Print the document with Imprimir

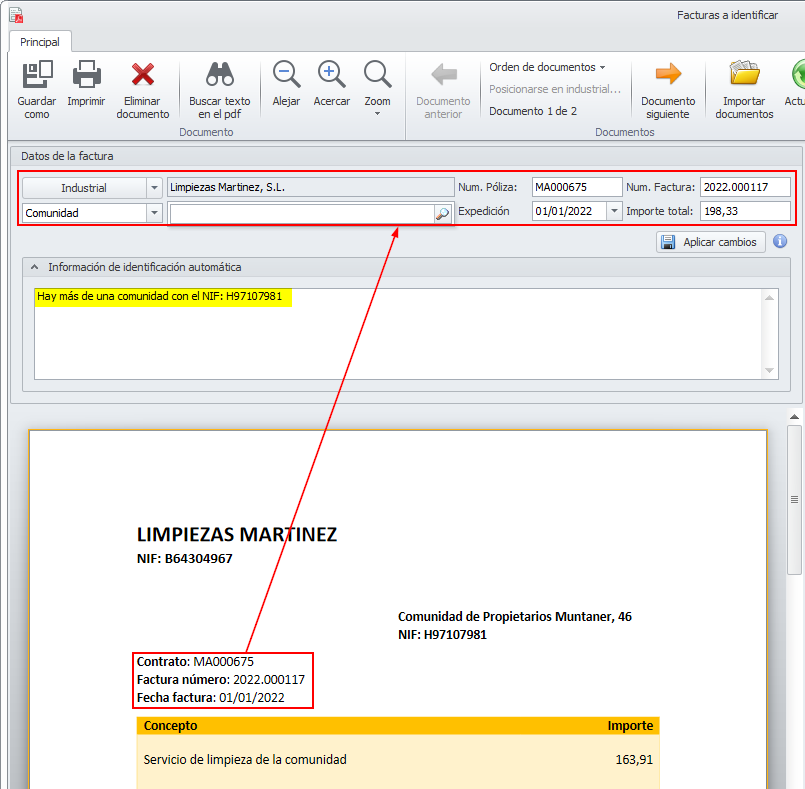coord(86,76)
